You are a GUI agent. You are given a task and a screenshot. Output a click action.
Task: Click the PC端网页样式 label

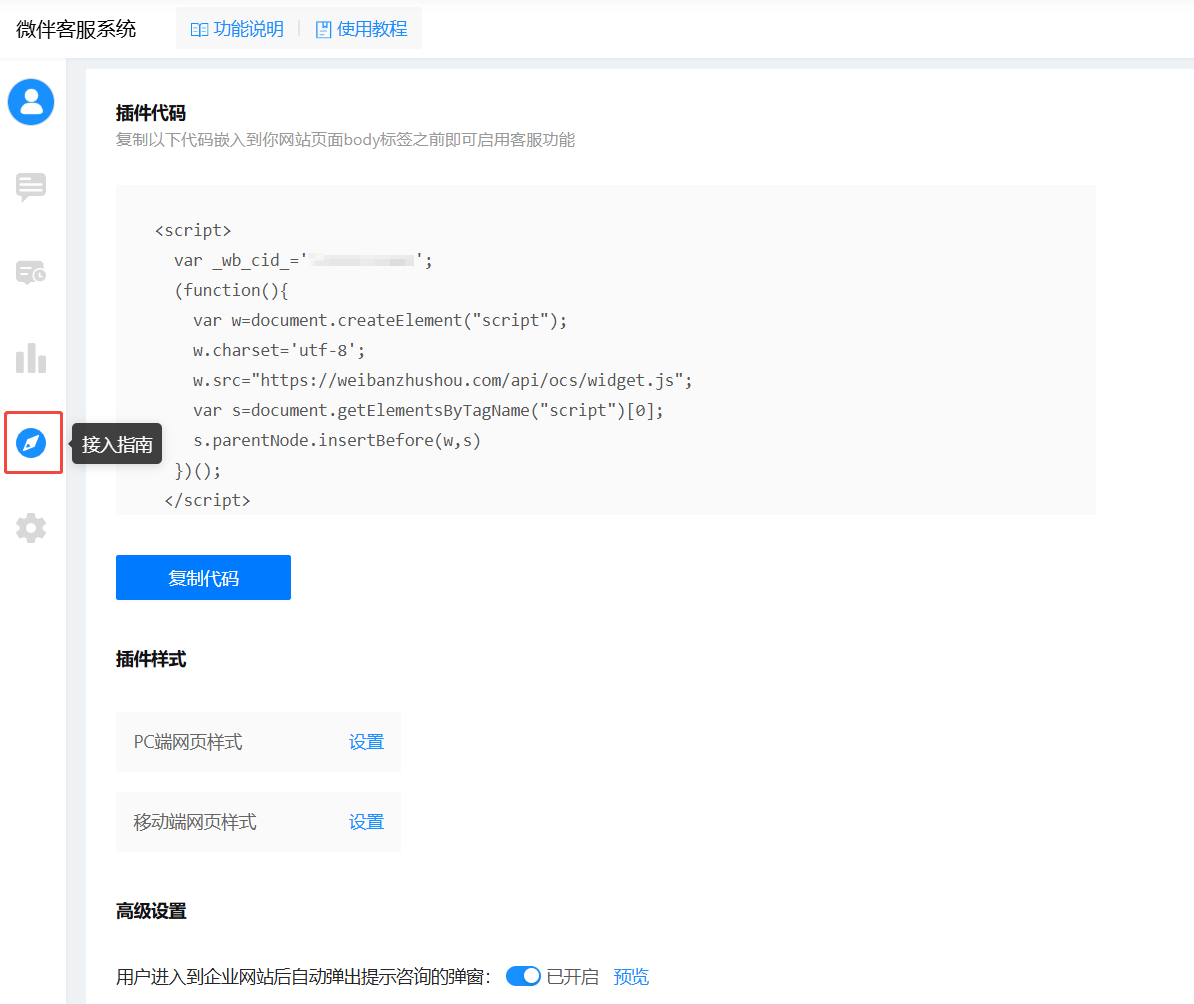pyautogui.click(x=188, y=742)
